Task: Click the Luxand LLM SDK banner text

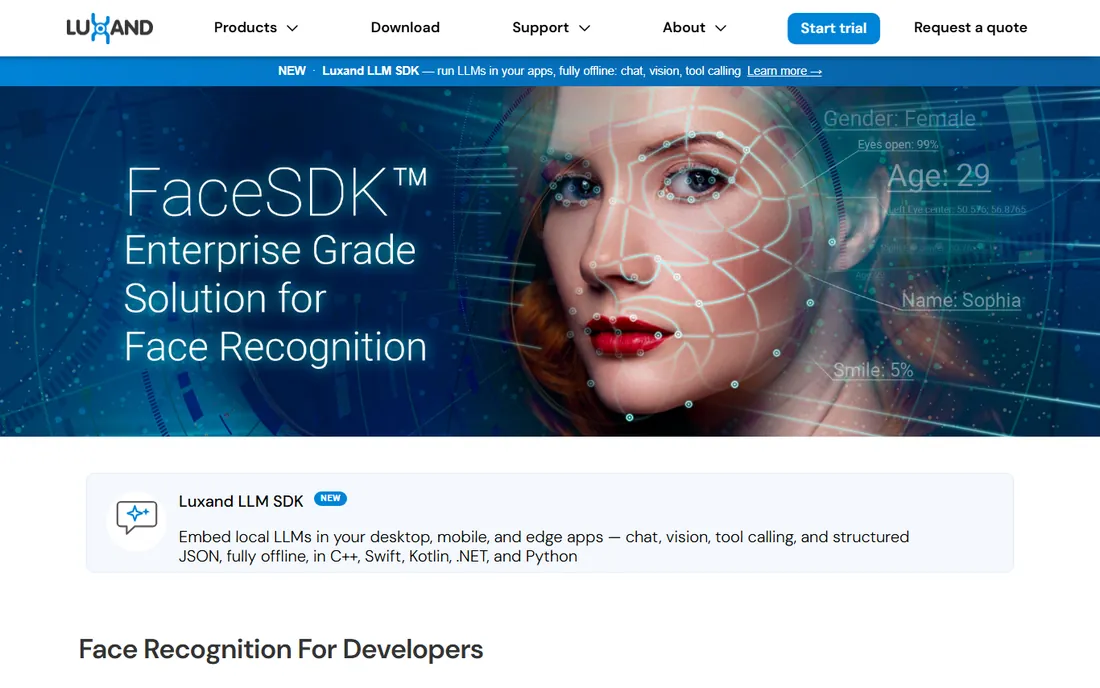Action: (x=370, y=71)
